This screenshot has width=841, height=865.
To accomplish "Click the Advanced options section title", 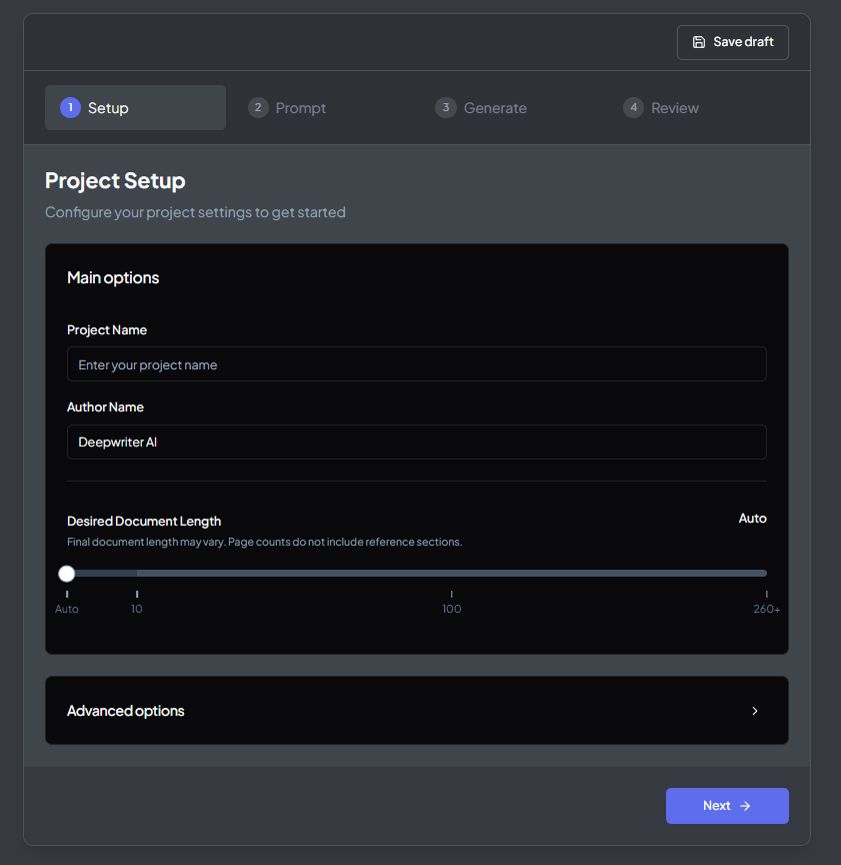I will pyautogui.click(x=126, y=711).
